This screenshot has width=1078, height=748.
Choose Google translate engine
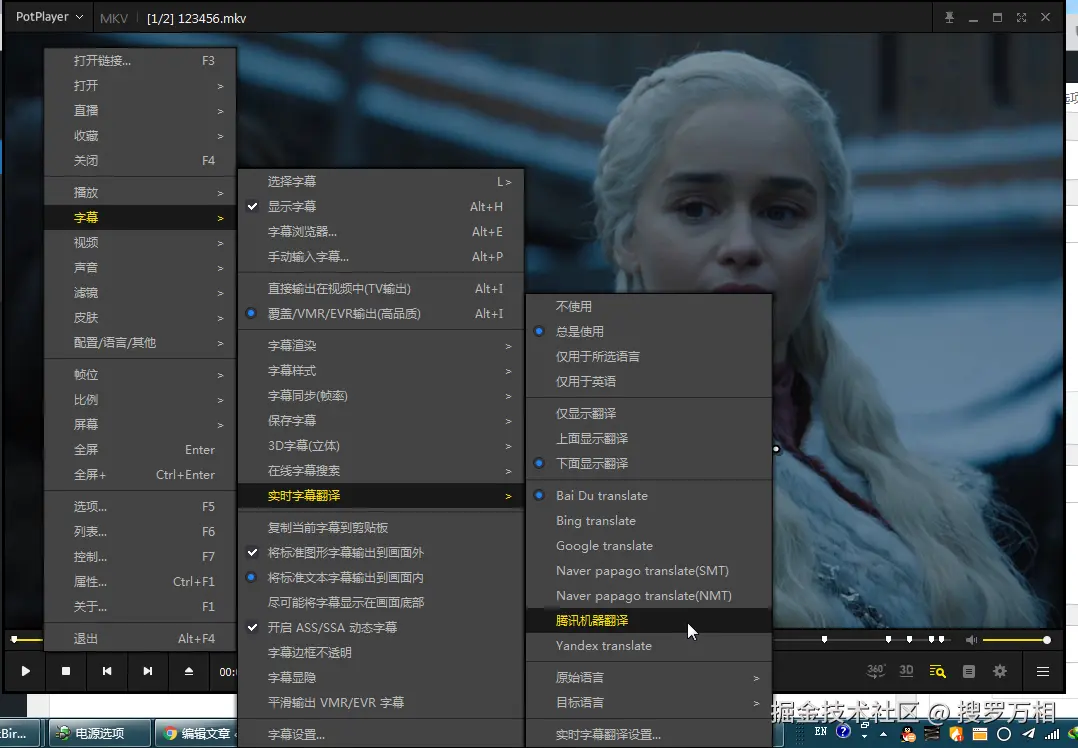click(x=648, y=546)
